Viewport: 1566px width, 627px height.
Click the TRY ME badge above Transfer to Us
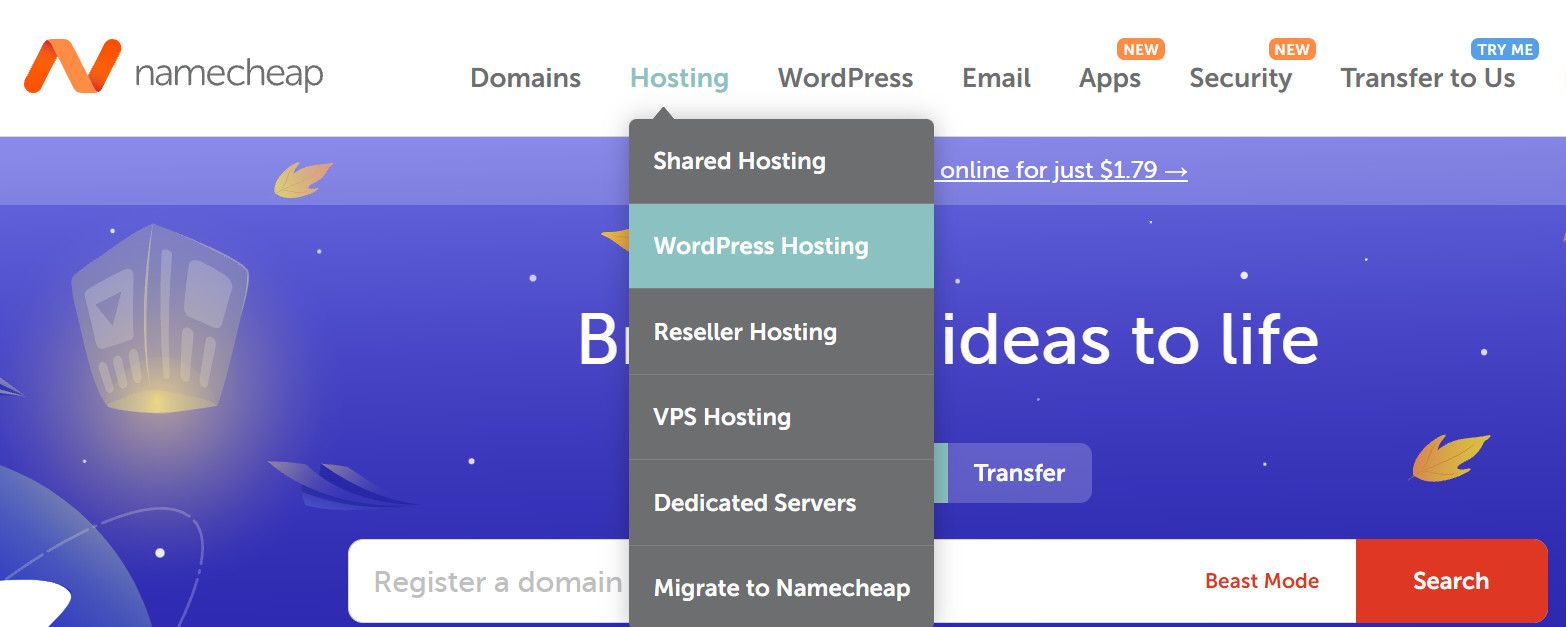[1506, 48]
